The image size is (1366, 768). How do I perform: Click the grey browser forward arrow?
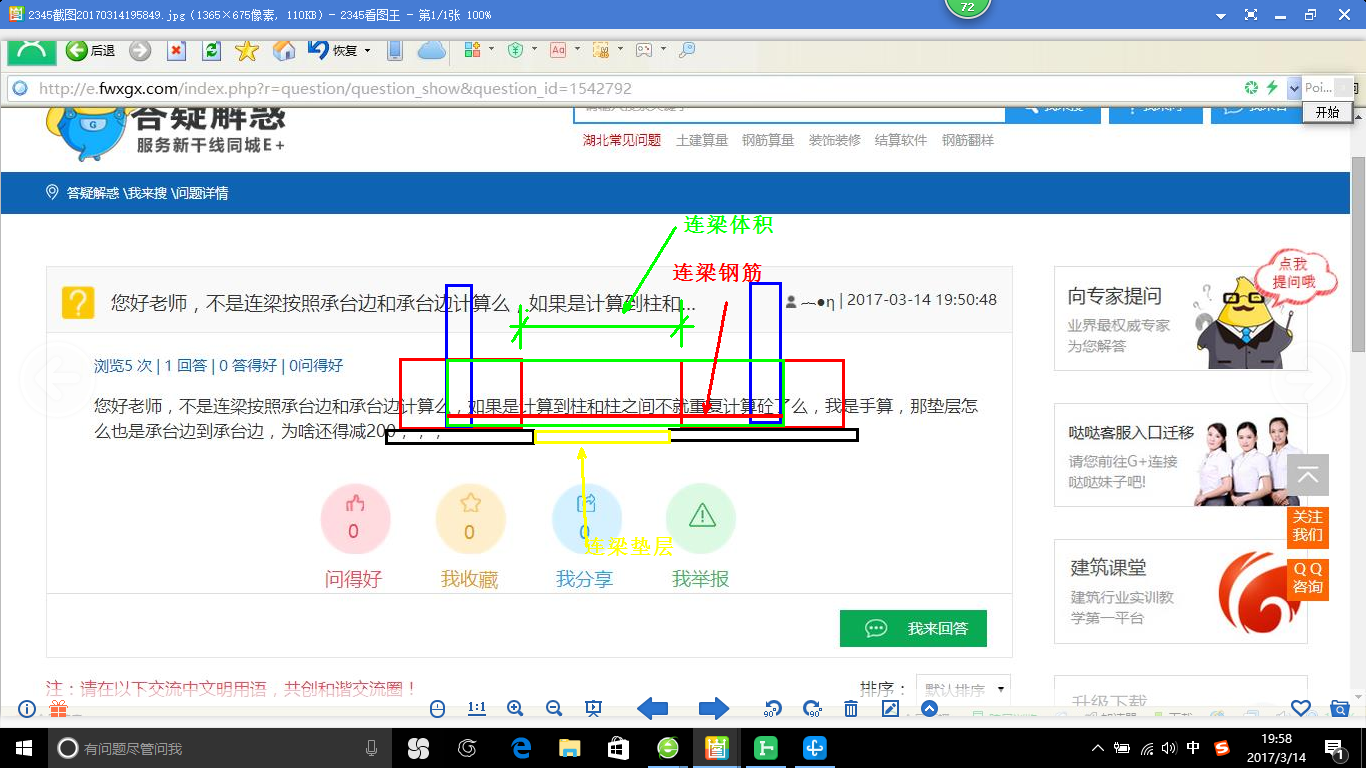point(140,50)
